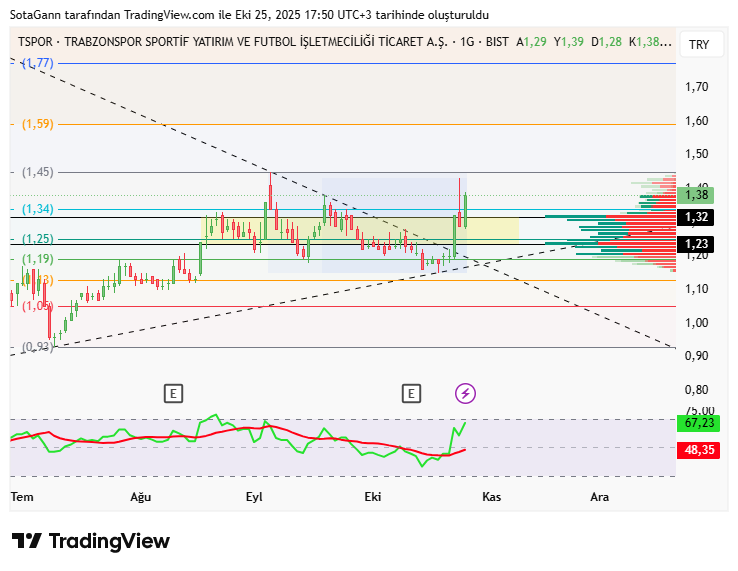Click the D1,28 low value
The width and height of the screenshot is (738, 571).
(606, 42)
